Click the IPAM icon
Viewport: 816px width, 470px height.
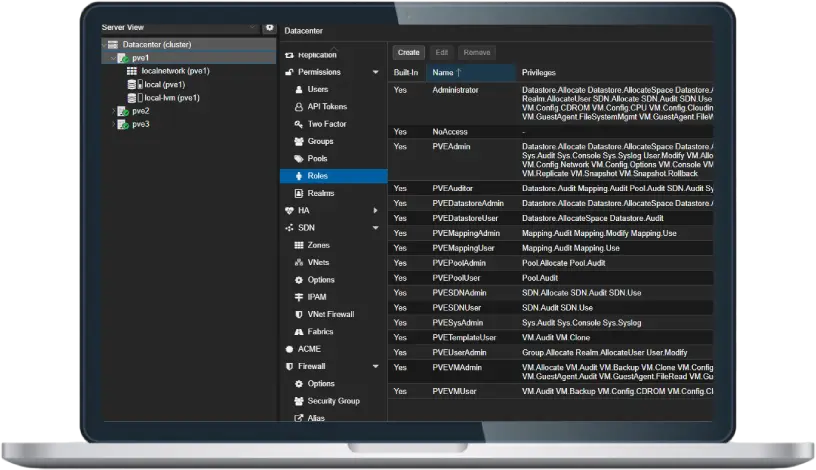coord(299,297)
